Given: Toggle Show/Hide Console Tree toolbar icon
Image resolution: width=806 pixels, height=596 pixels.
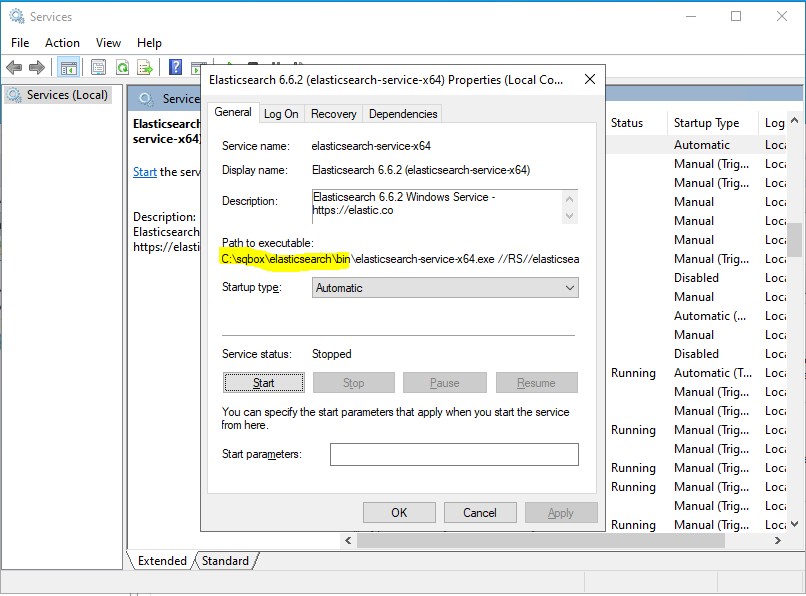Looking at the screenshot, I should (68, 67).
